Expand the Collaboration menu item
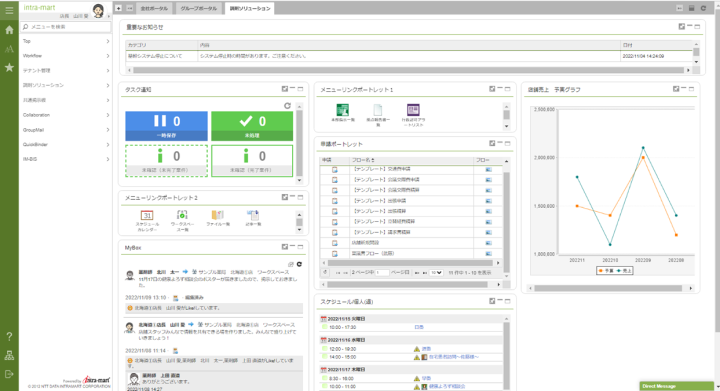Viewport: 720px width, 391px height. click(66, 115)
